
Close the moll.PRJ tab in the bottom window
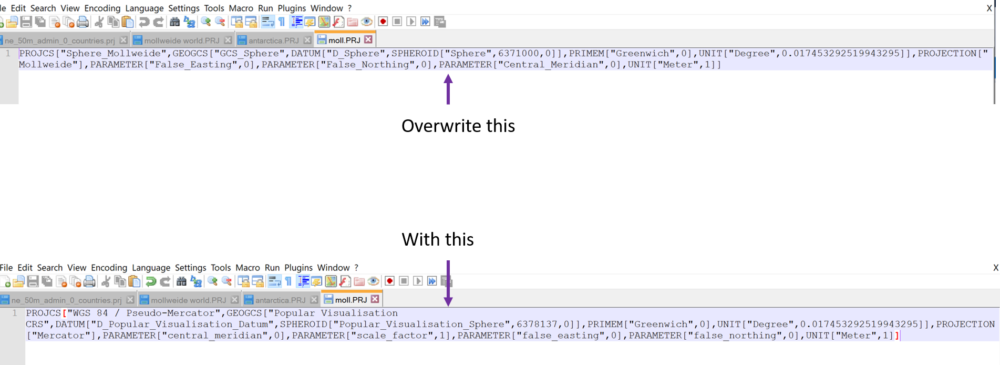[x=375, y=299]
